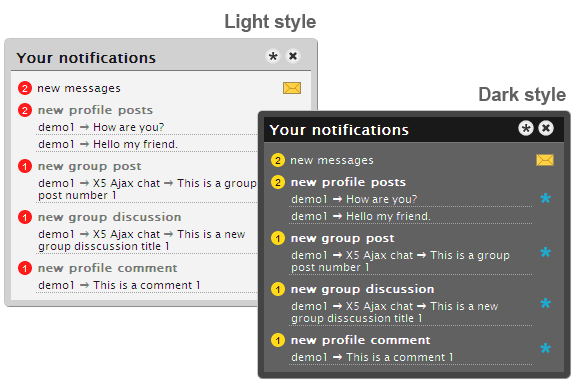580x382 pixels.
Task: Open group disscussion title 1 in Light panel
Action: tap(142, 240)
